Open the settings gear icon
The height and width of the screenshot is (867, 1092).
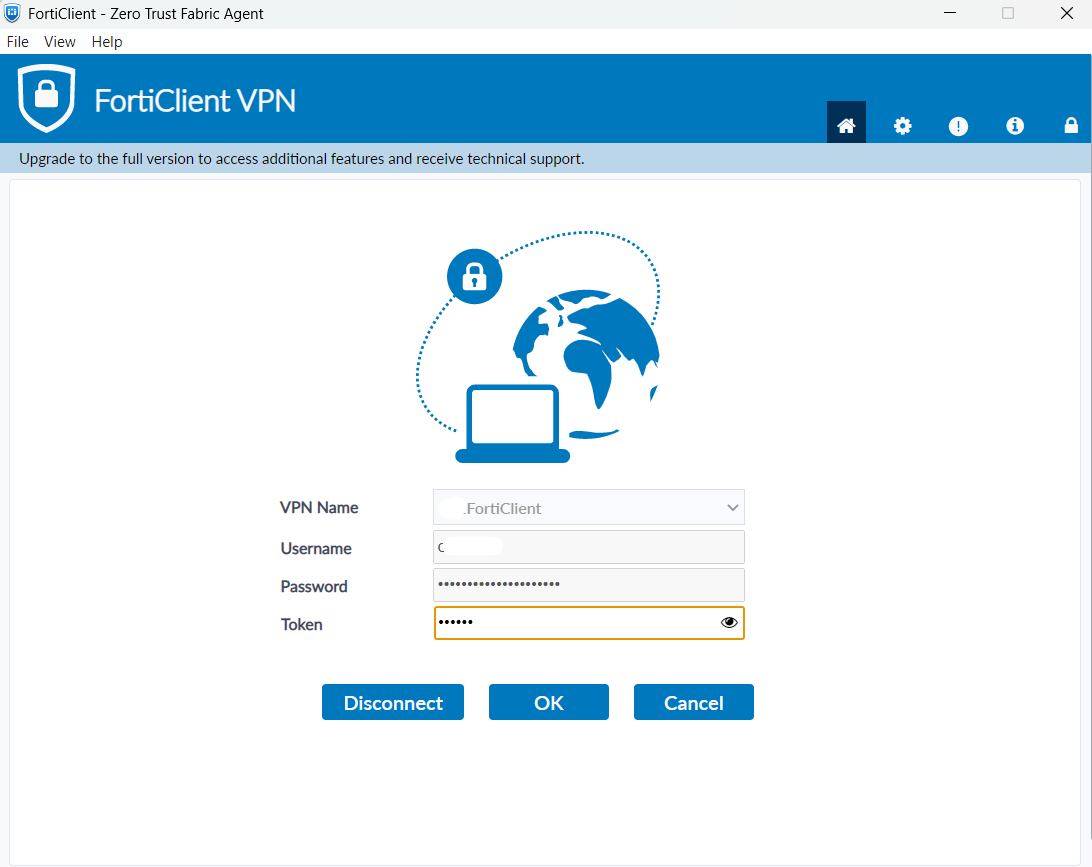point(903,126)
